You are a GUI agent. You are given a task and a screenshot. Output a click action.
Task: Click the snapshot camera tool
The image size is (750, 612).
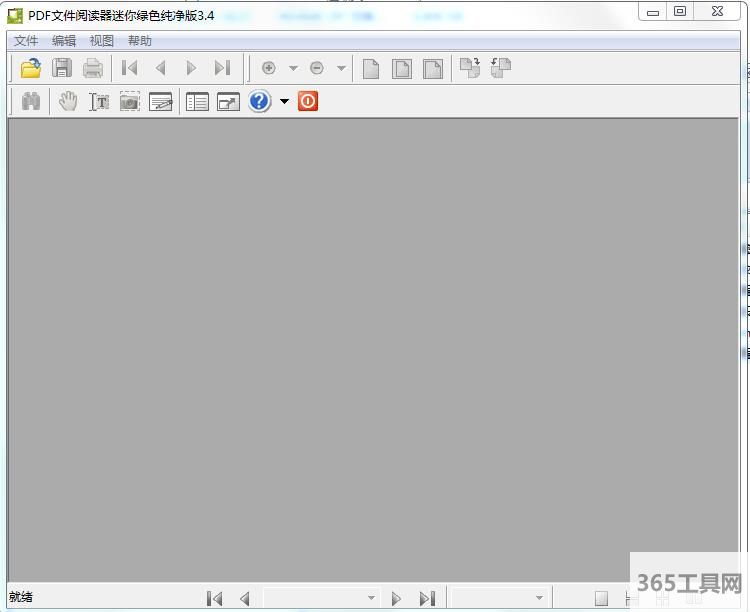tap(130, 101)
